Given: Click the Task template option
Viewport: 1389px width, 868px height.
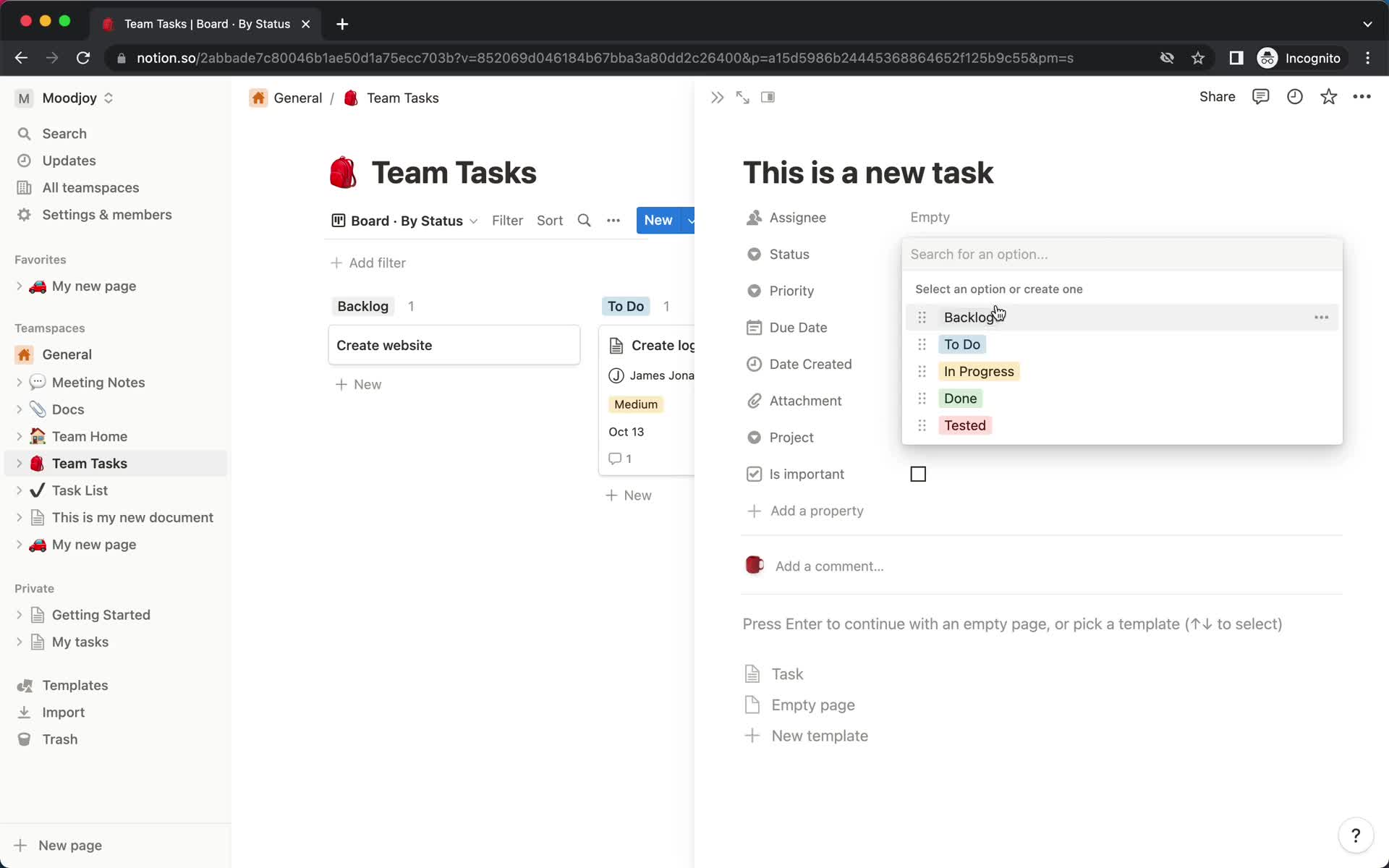Looking at the screenshot, I should click(787, 674).
